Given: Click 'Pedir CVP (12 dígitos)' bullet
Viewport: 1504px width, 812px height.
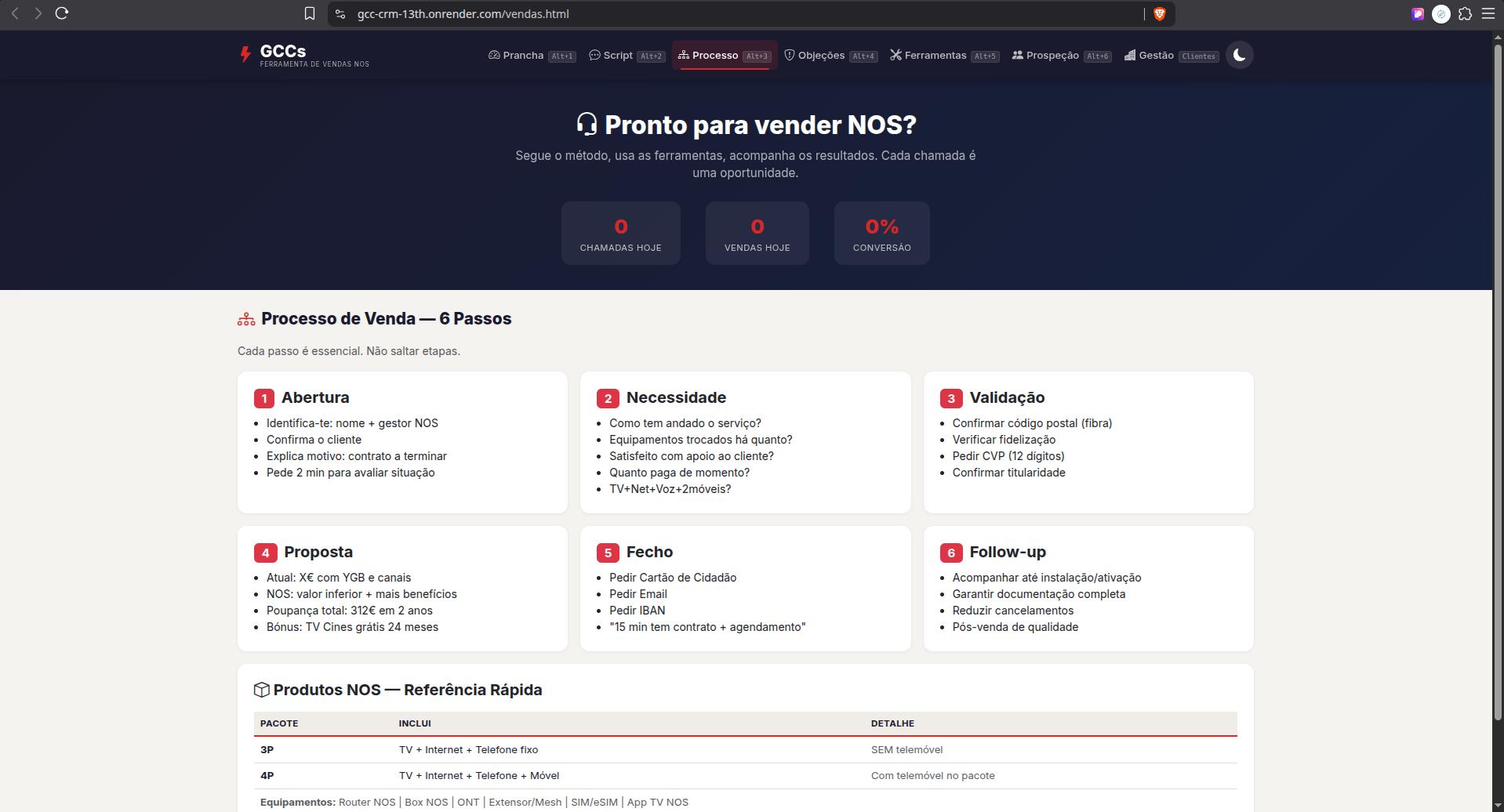Looking at the screenshot, I should pos(1008,456).
